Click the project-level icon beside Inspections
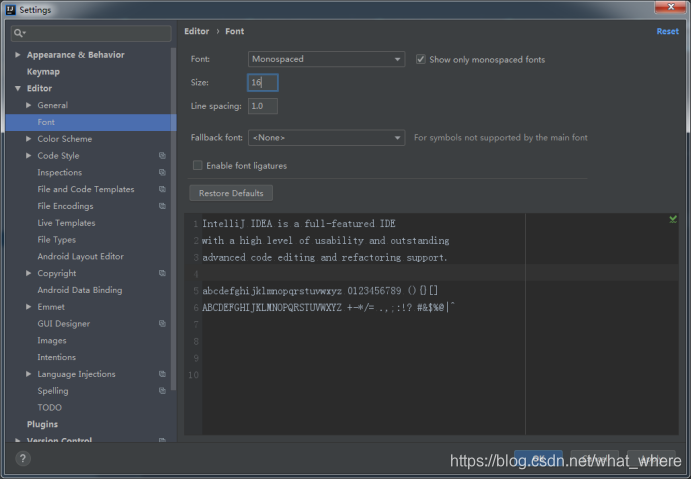Image resolution: width=692 pixels, height=480 pixels. click(162, 172)
